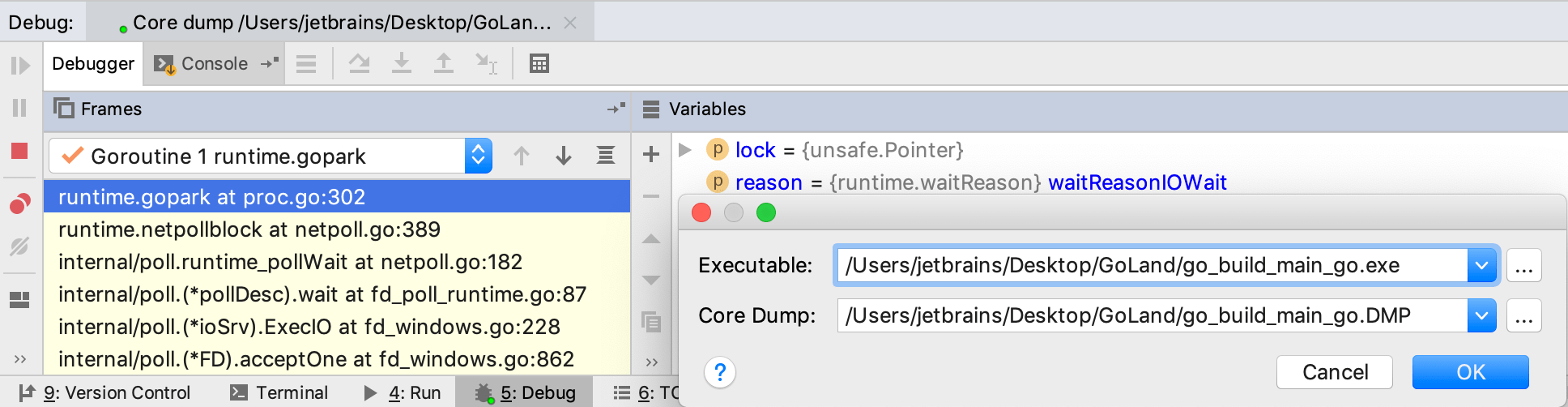
Task: Click the OK button
Action: [1470, 372]
